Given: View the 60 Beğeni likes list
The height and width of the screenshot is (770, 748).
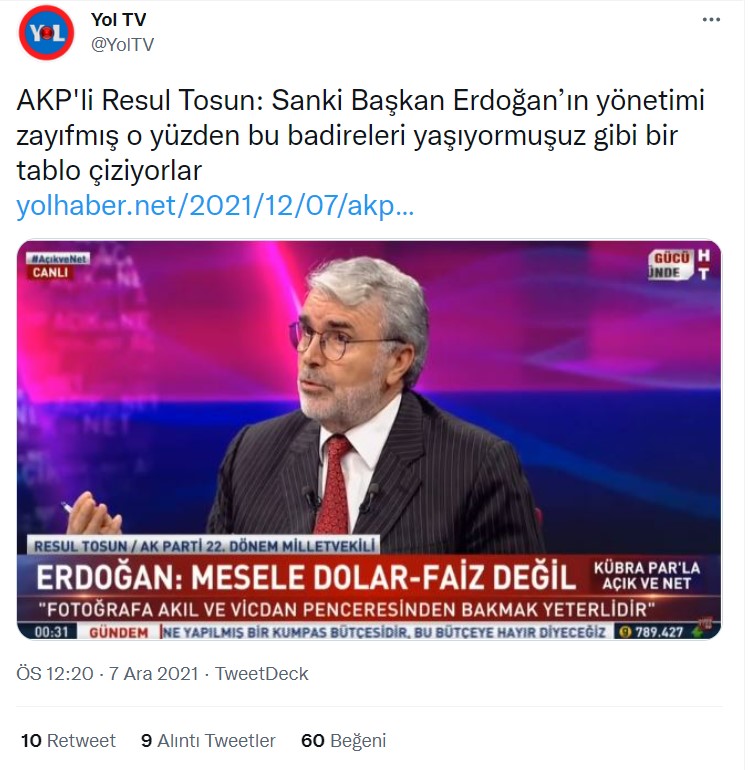Looking at the screenshot, I should click(x=343, y=741).
